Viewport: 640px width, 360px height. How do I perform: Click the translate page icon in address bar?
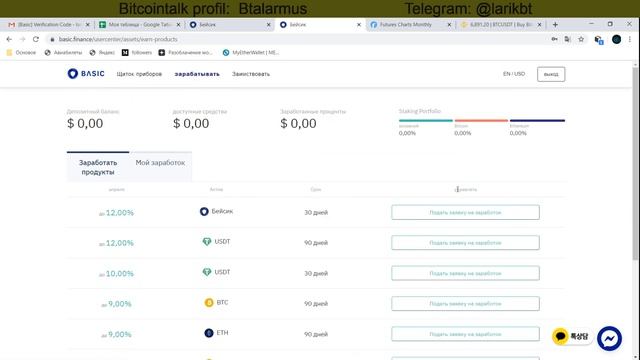[x=567, y=39]
